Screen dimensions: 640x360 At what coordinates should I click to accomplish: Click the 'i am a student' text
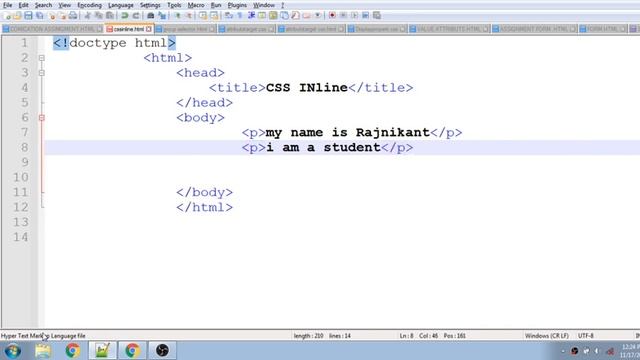(x=323, y=147)
